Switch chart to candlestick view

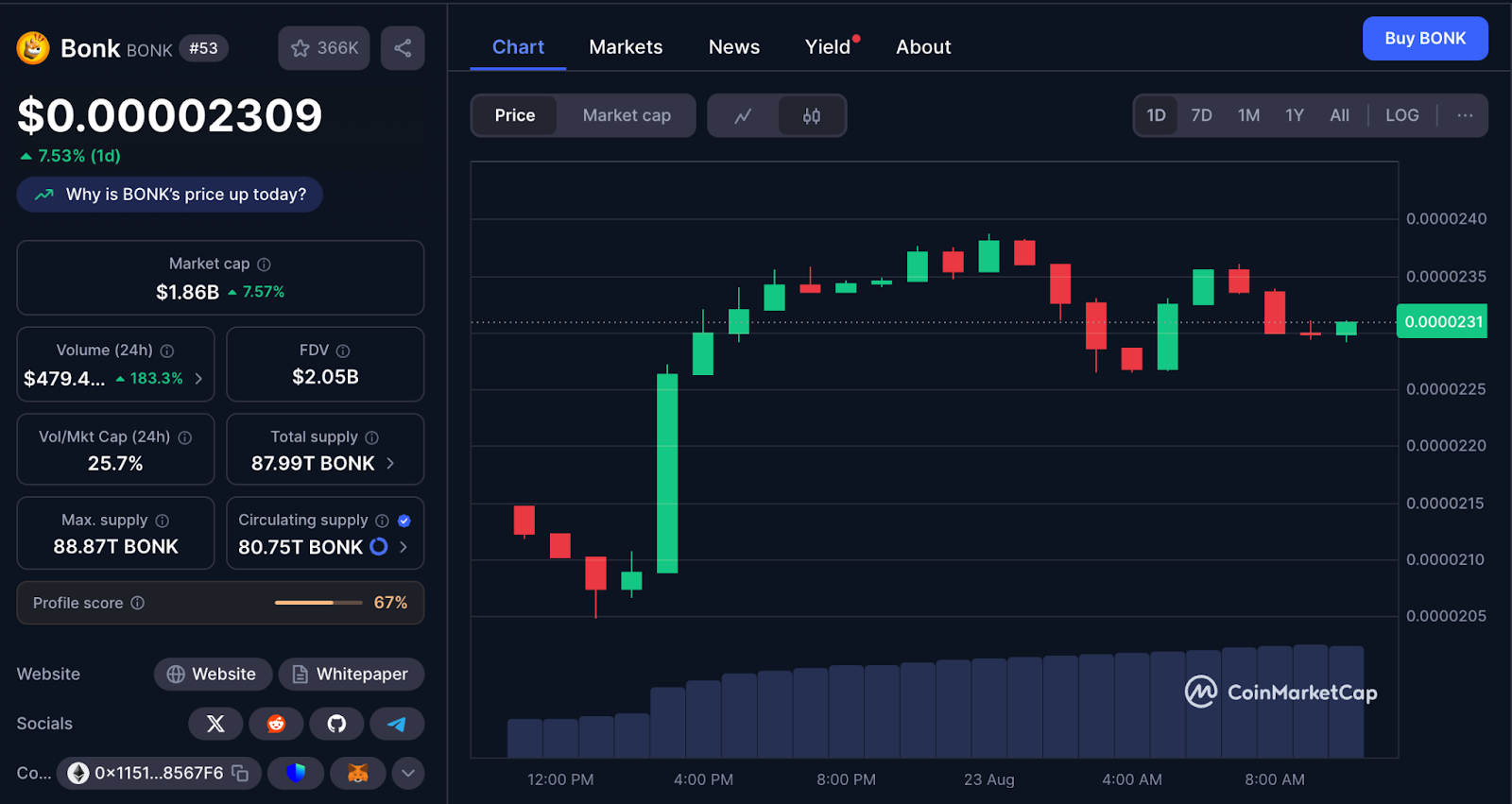coord(812,115)
